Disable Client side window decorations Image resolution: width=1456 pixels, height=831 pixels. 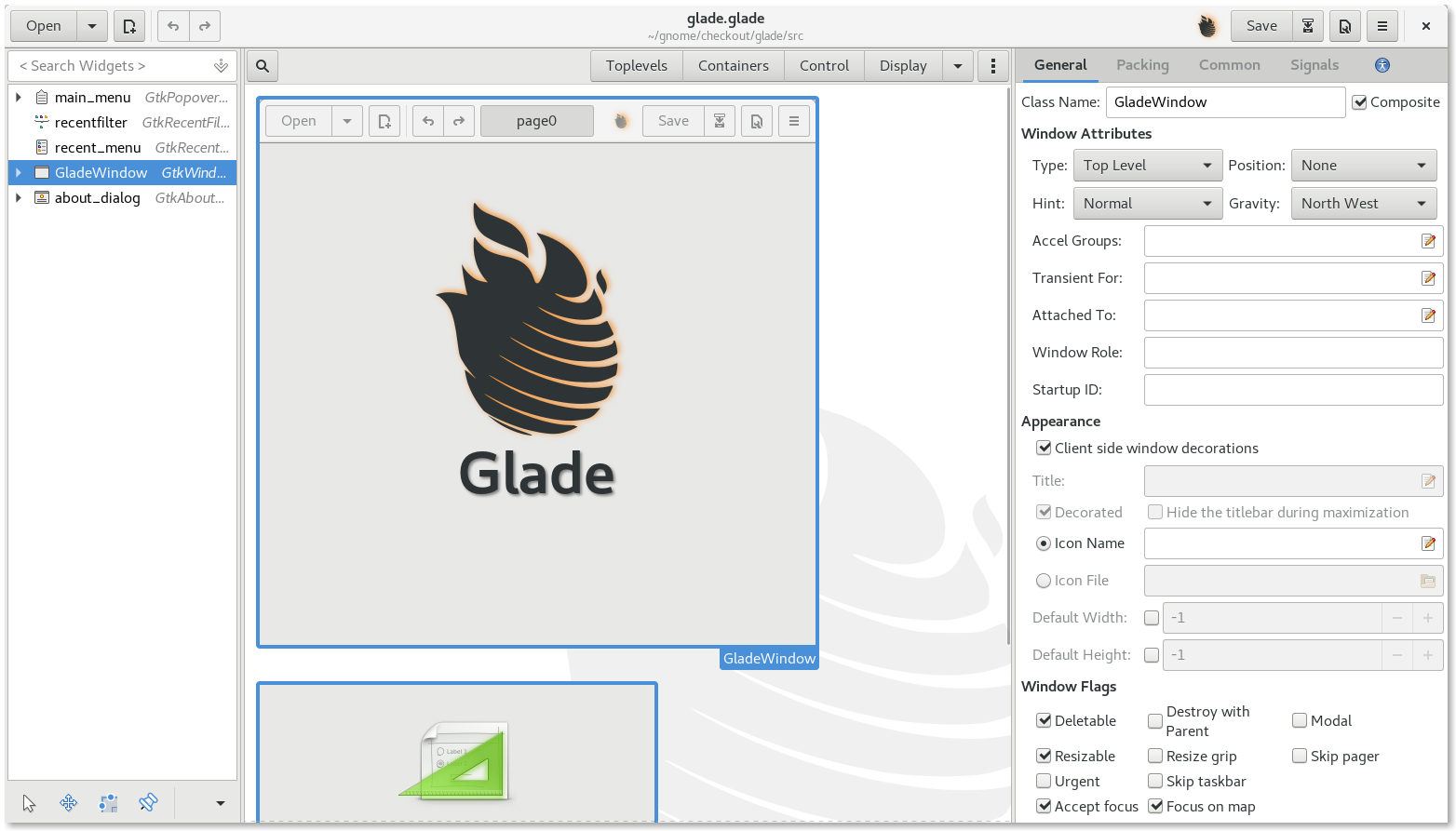1043,448
